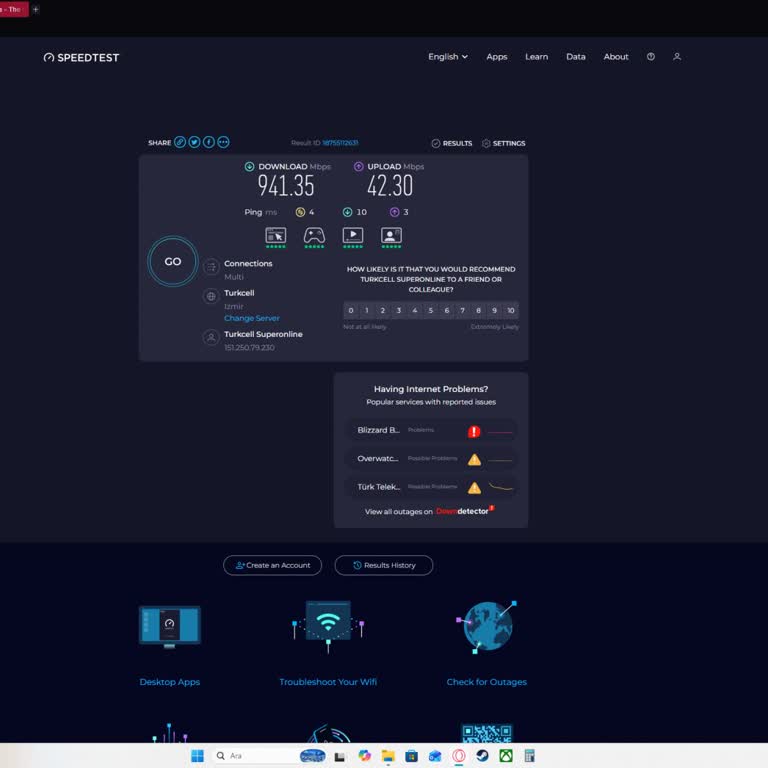The image size is (768, 768).
Task: Open more share options icon
Action: coord(223,142)
